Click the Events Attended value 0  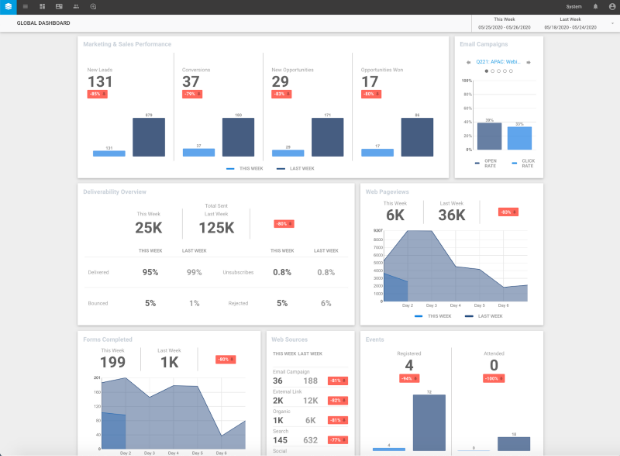point(494,365)
